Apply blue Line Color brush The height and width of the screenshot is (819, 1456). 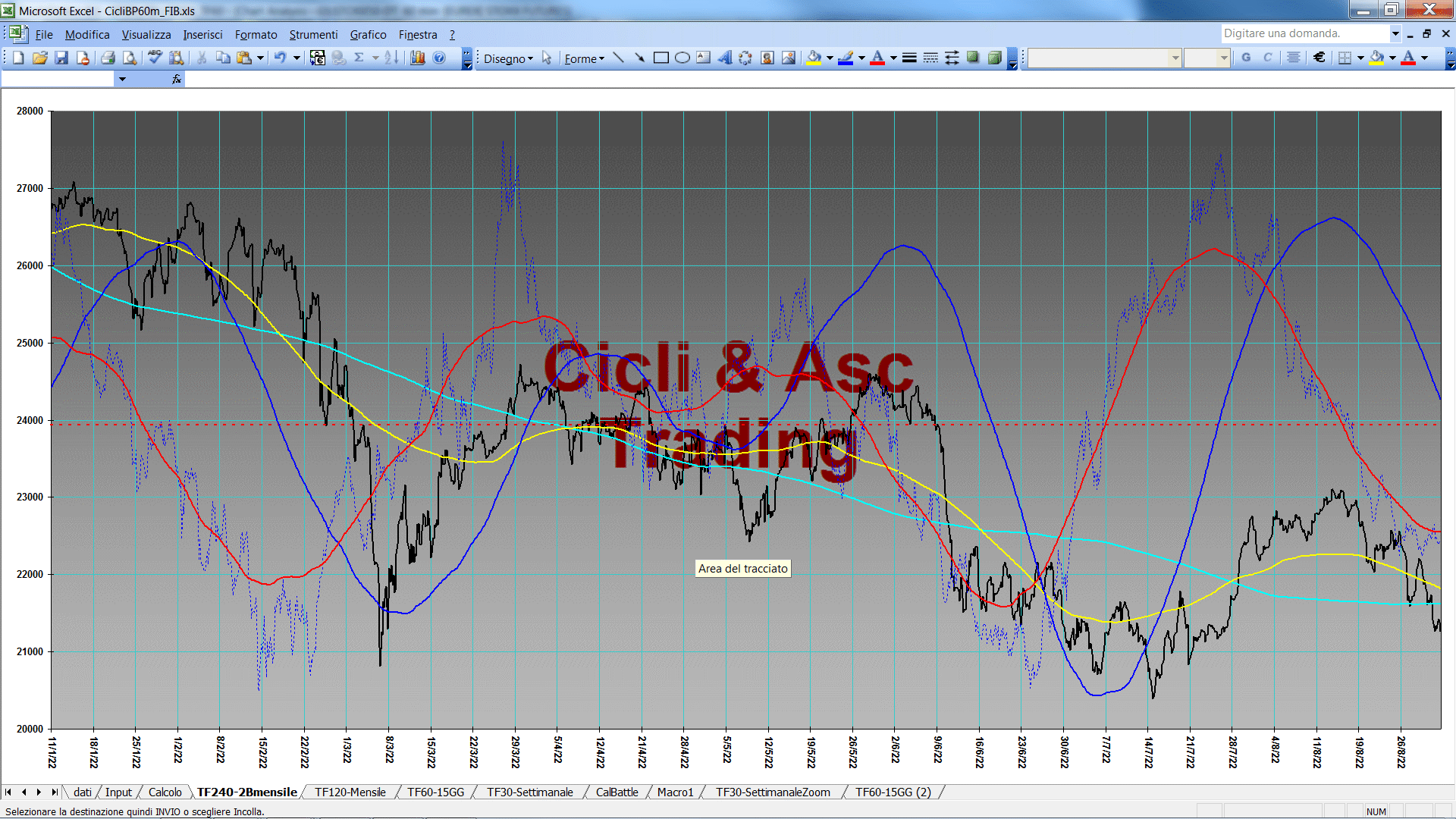coord(846,58)
